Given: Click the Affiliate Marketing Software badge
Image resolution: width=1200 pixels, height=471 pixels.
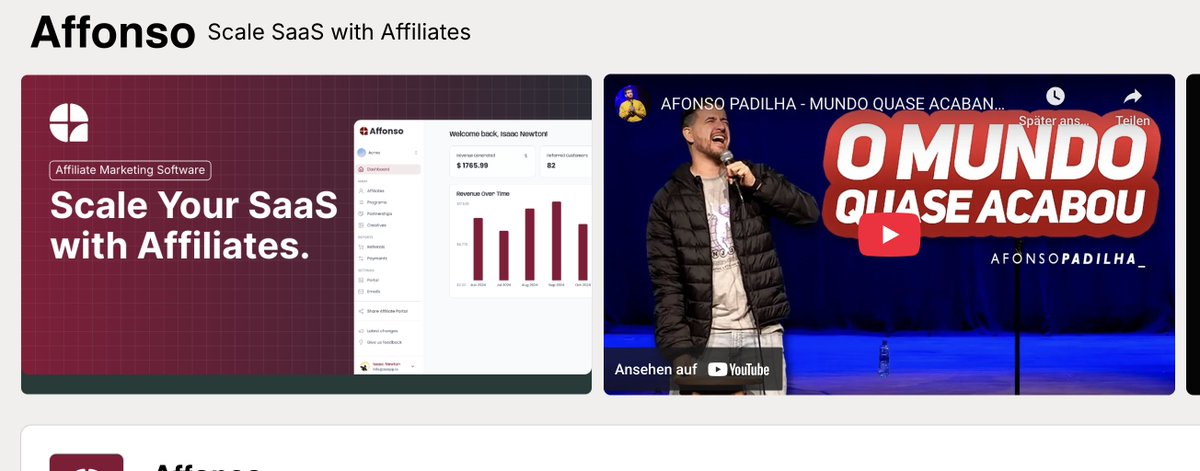Looking at the screenshot, I should tap(130, 170).
